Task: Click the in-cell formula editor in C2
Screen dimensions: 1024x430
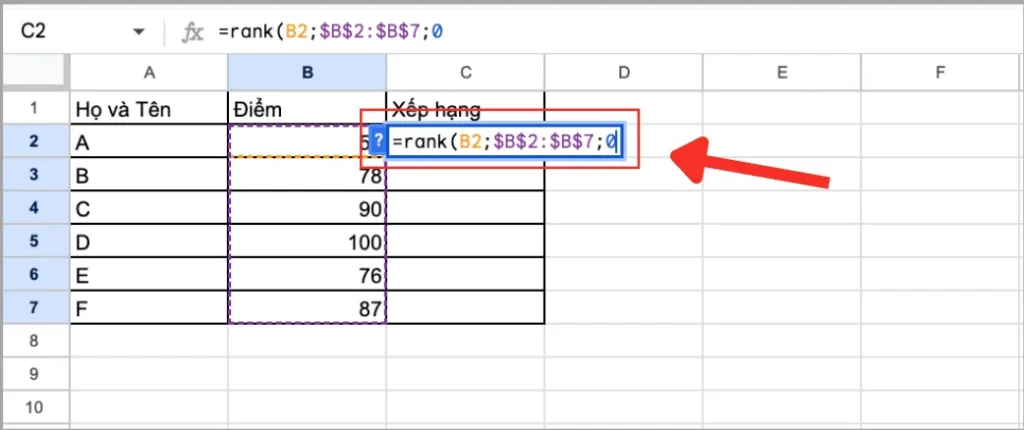Action: tap(505, 142)
